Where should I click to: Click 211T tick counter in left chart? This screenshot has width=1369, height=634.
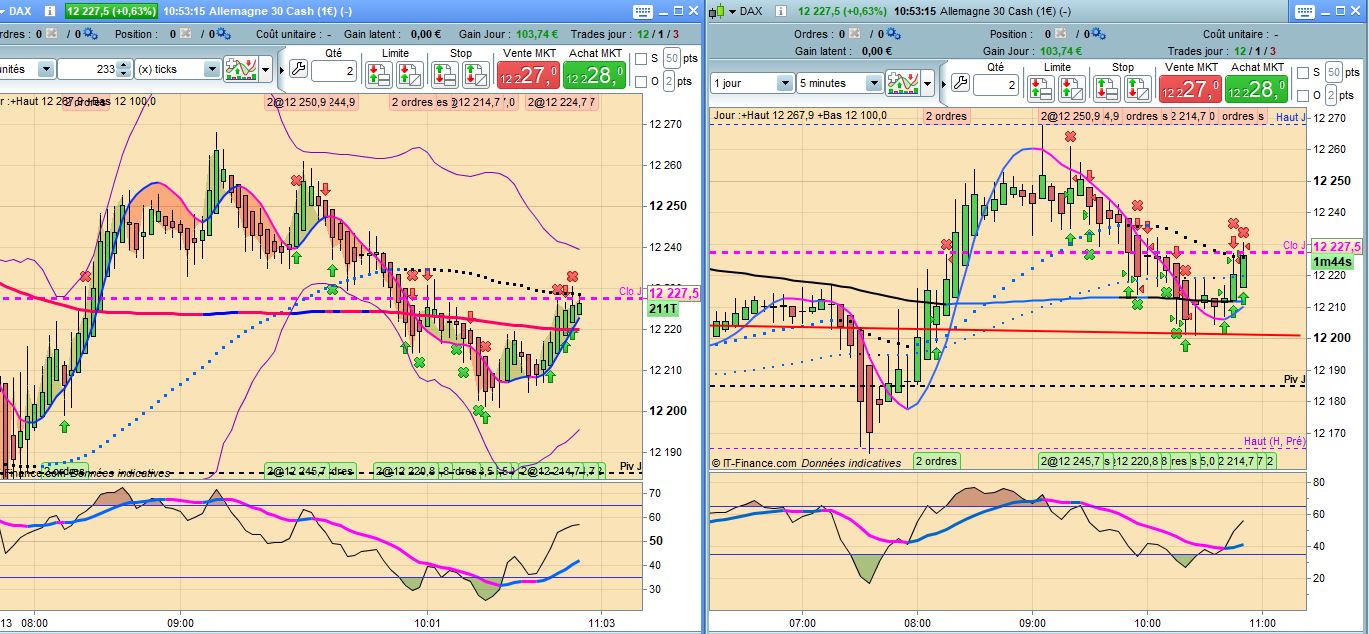tap(663, 309)
